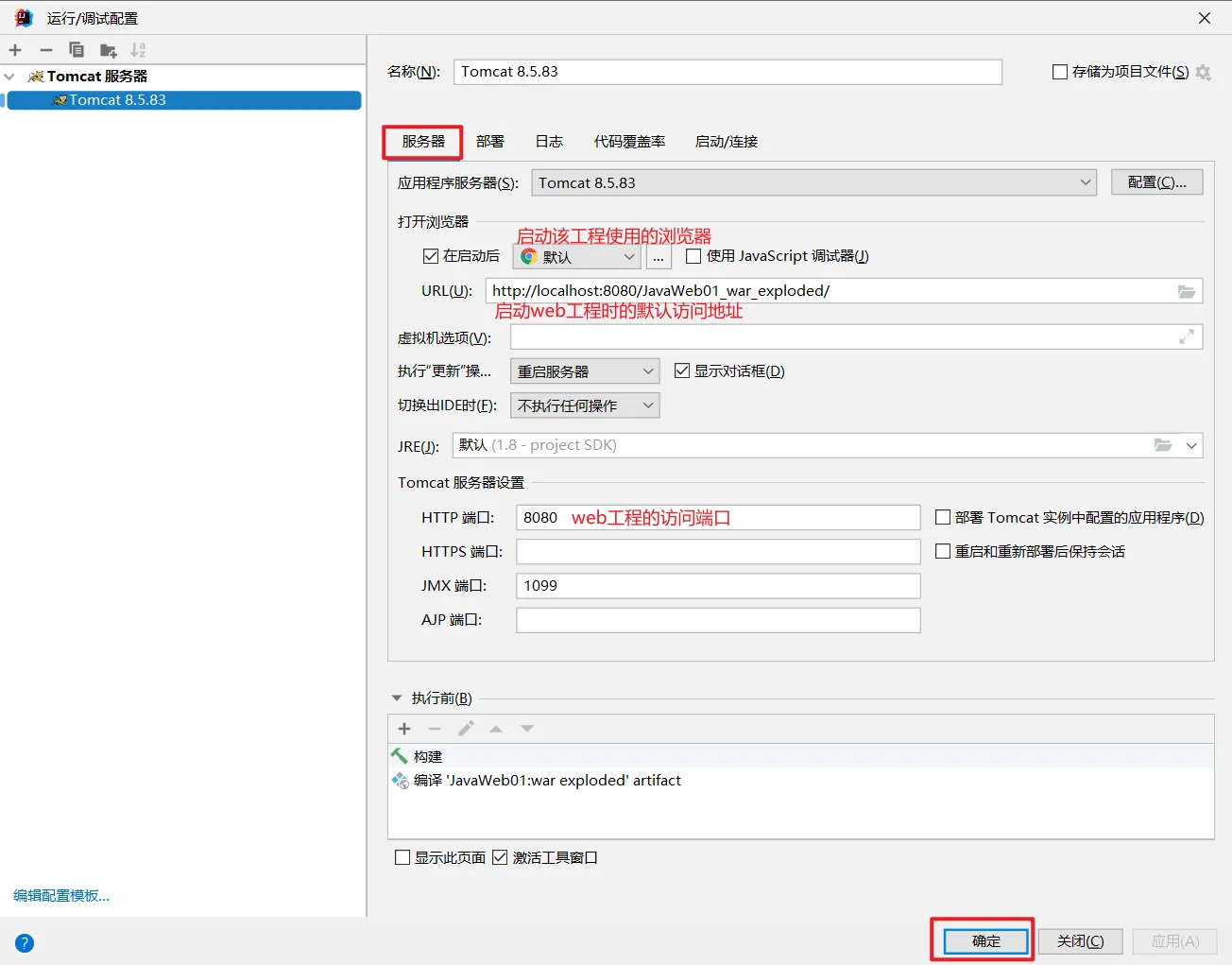Image resolution: width=1232 pixels, height=965 pixels.
Task: Enable 使用 JavaScript 调试器 checkbox
Action: tap(693, 256)
